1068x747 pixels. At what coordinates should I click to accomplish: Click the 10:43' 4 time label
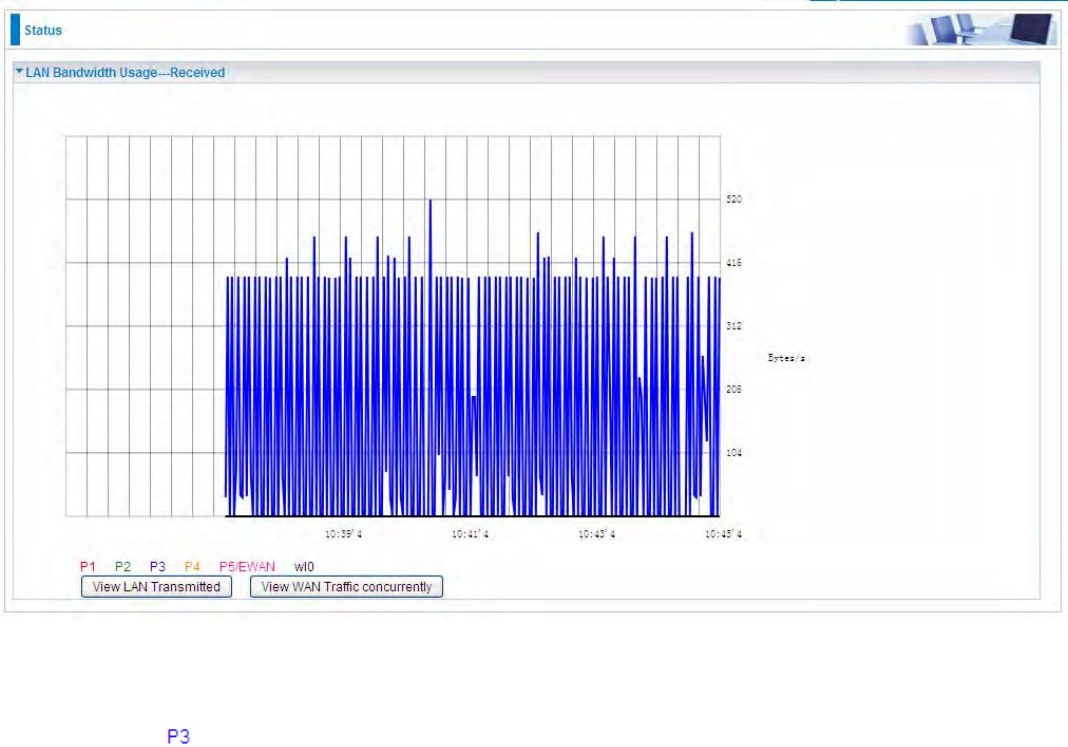(597, 534)
